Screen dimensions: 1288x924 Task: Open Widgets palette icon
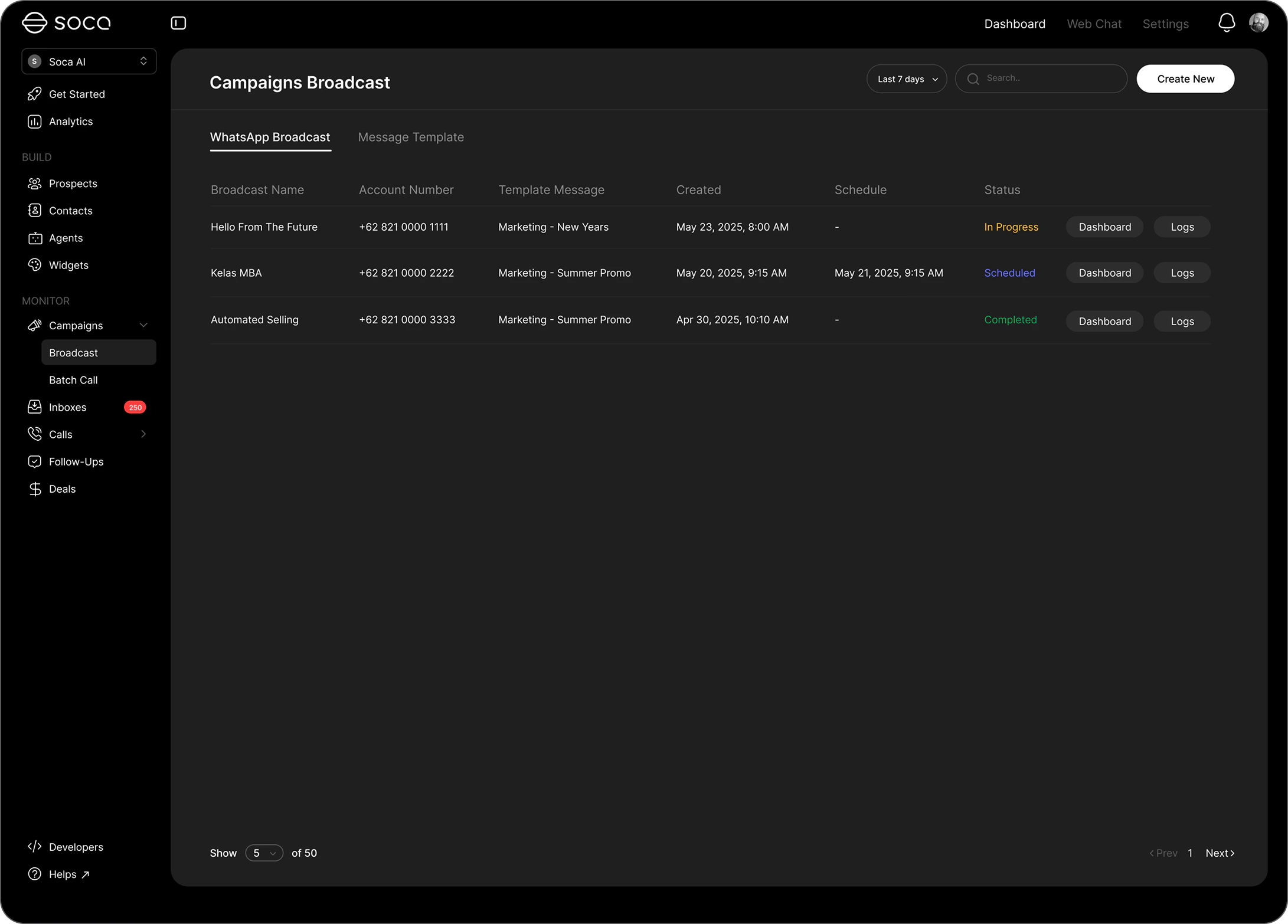coord(35,265)
